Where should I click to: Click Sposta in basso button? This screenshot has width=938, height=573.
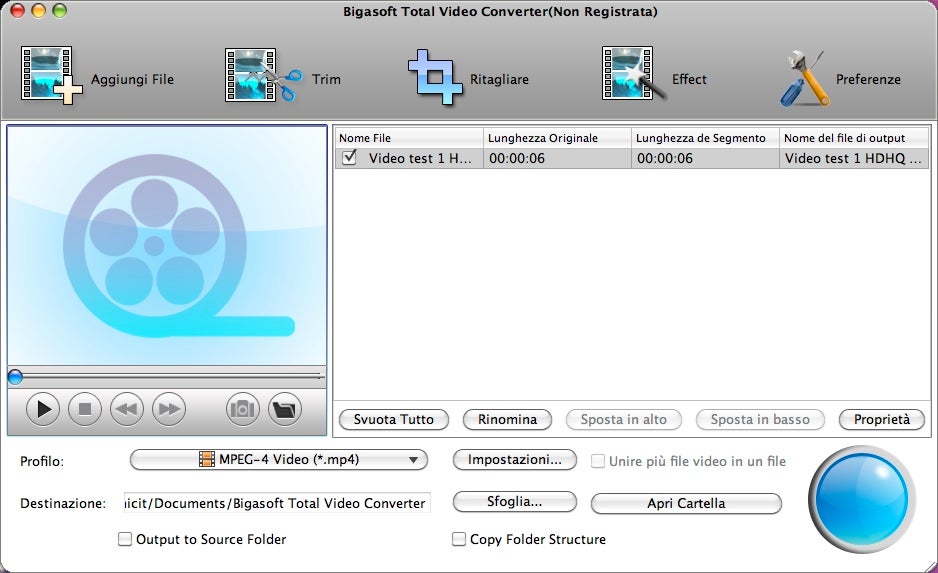tap(760, 419)
